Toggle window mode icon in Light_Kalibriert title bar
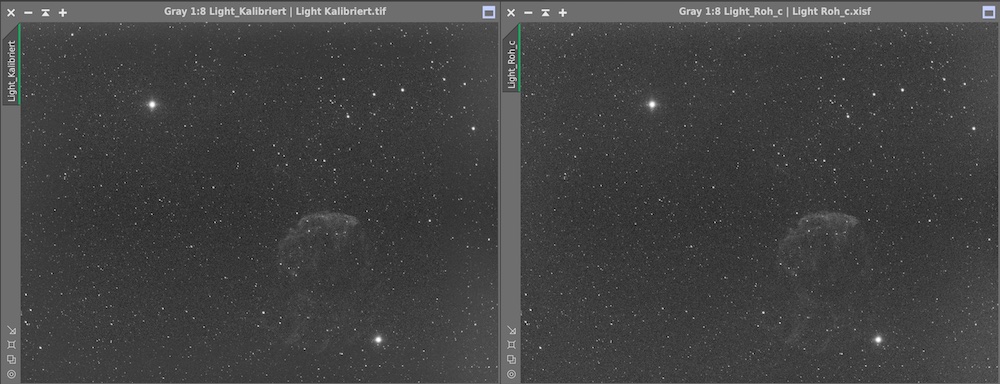 click(x=489, y=12)
